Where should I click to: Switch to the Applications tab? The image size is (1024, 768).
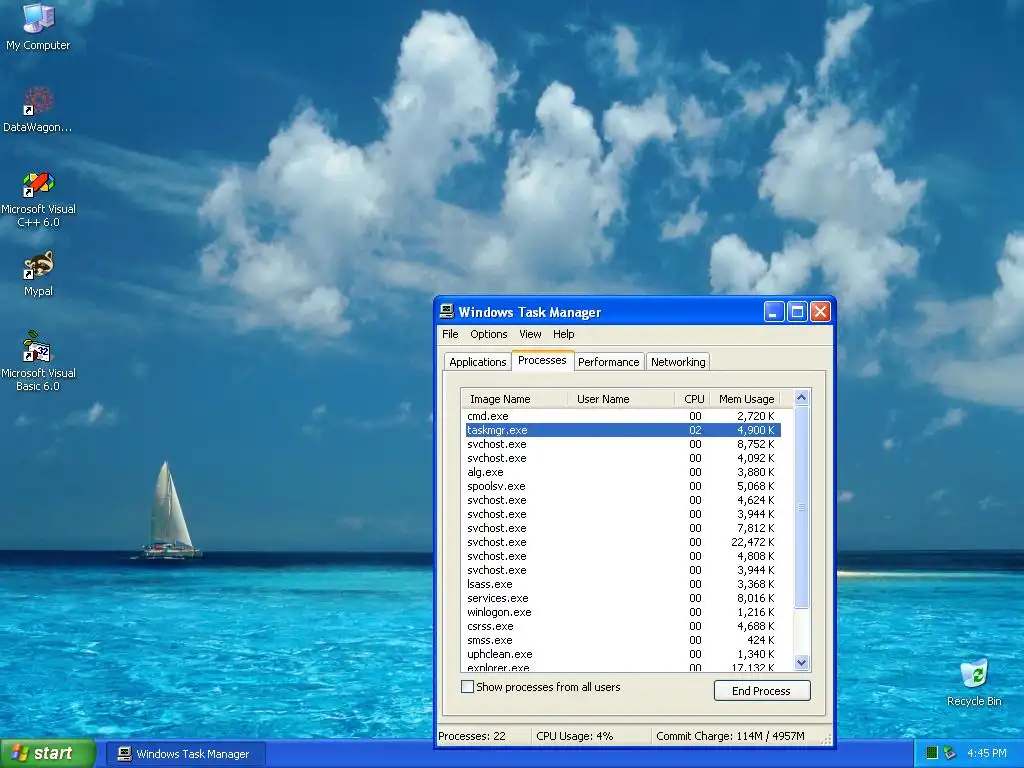click(477, 362)
